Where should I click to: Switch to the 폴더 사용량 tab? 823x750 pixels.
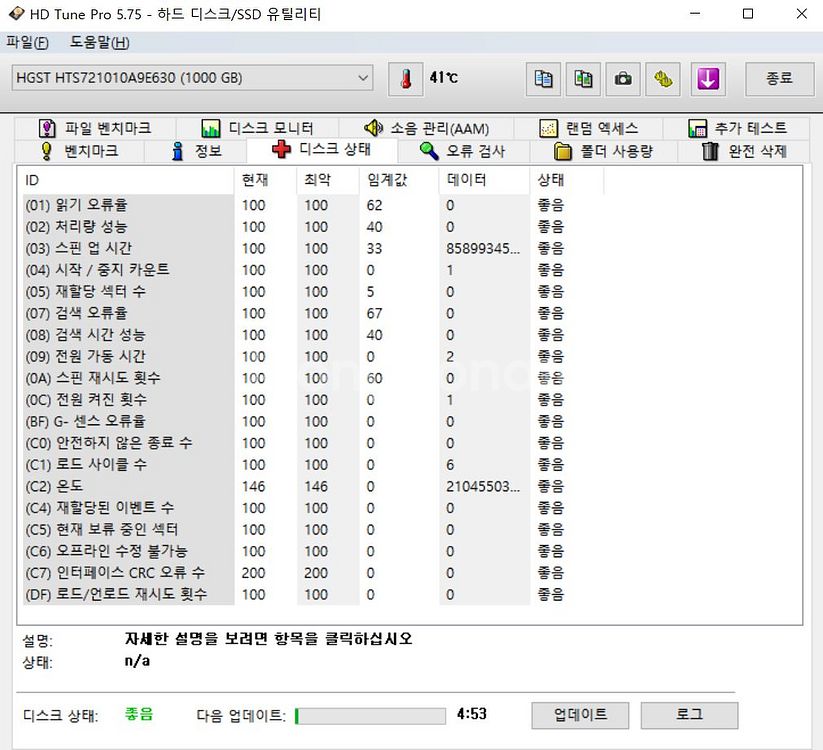click(604, 151)
